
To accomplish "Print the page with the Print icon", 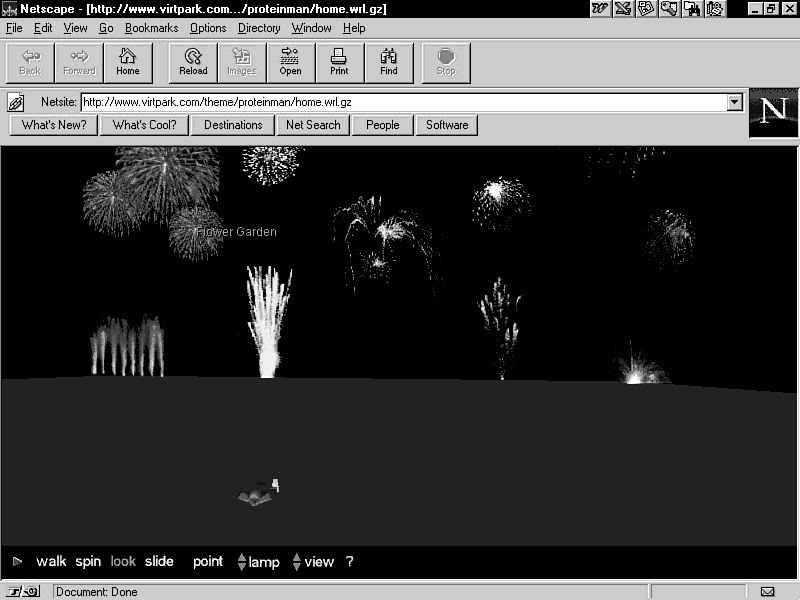I will (x=339, y=62).
